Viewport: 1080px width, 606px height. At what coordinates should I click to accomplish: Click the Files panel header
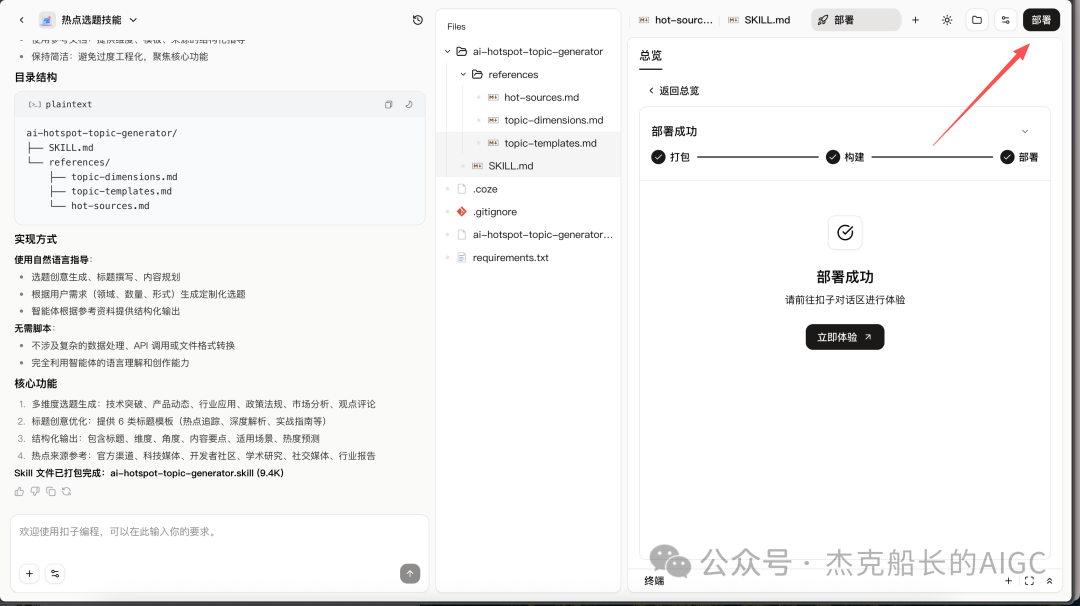[456, 27]
